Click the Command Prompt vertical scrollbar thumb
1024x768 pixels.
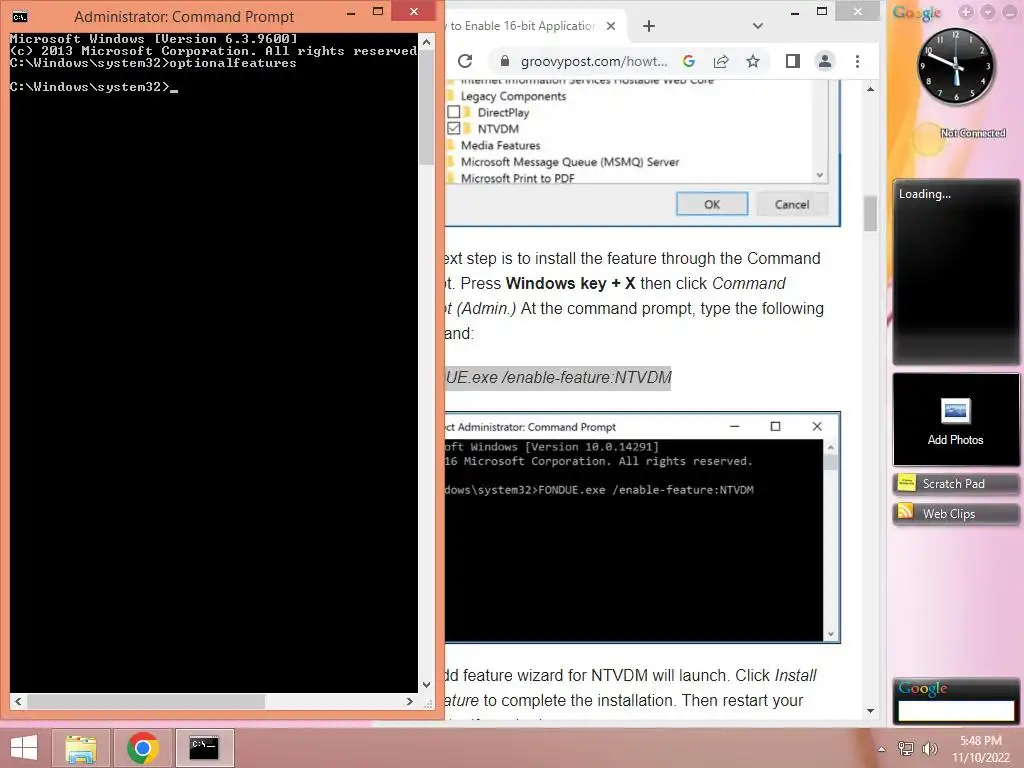(x=426, y=108)
